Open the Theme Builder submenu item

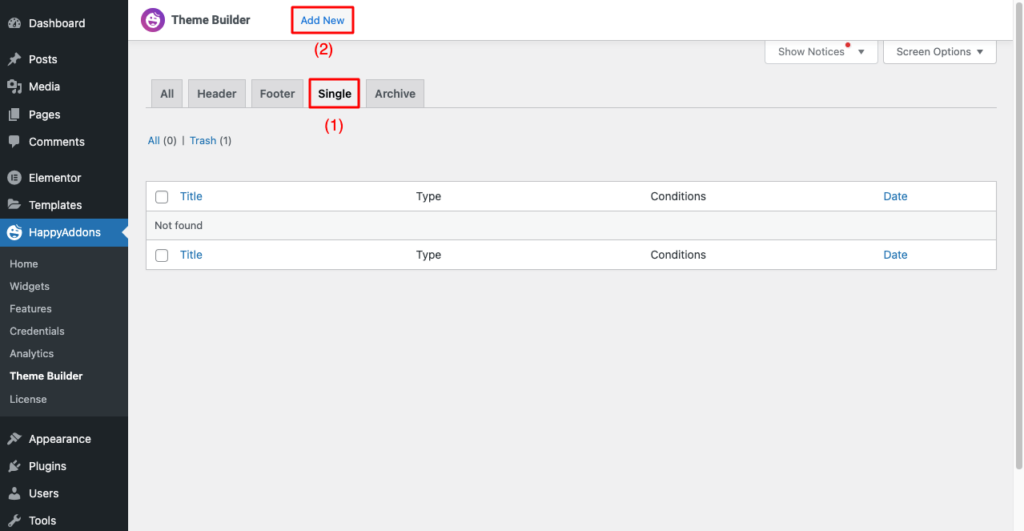click(46, 376)
